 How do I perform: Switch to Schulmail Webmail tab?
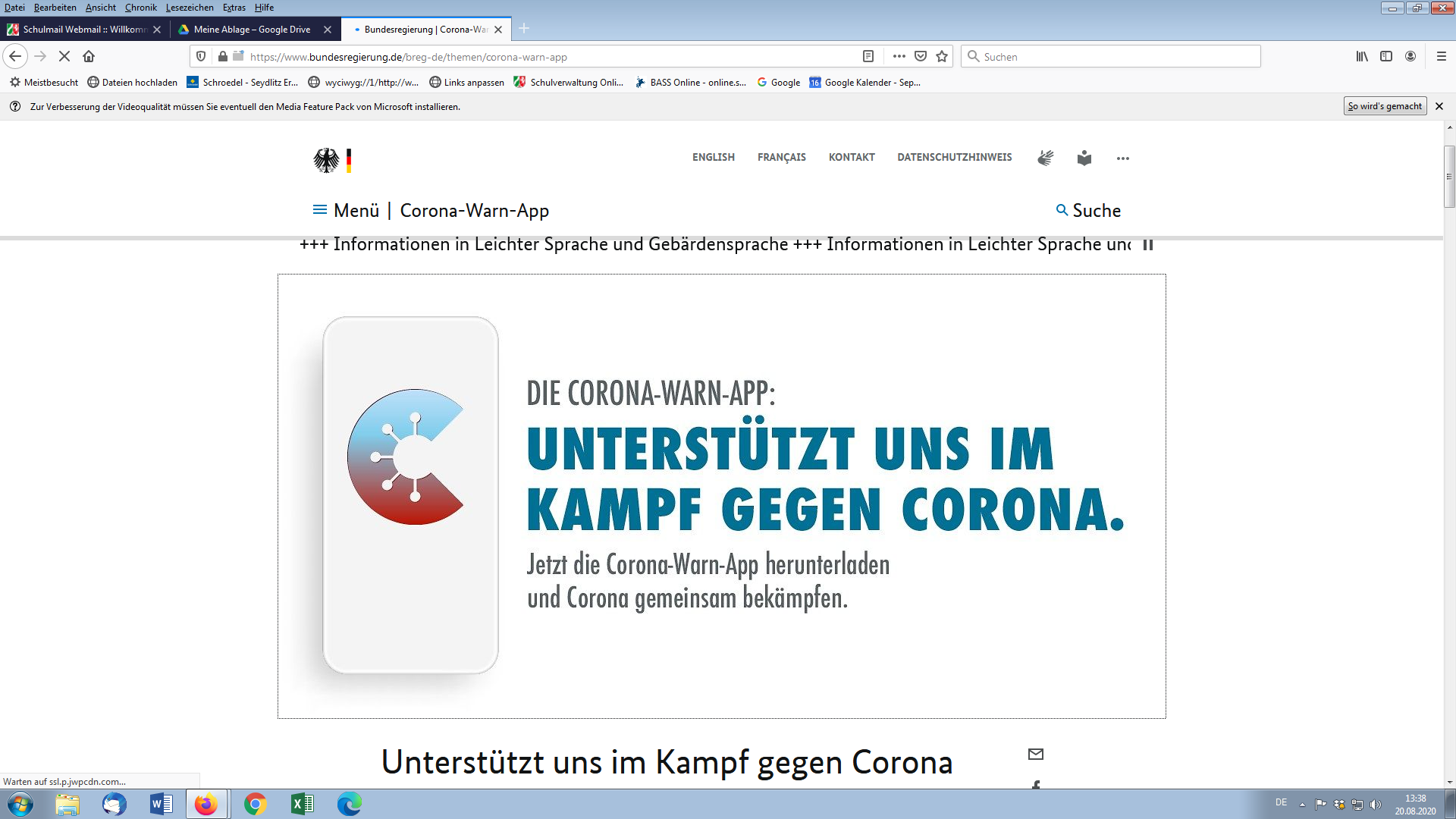(x=84, y=30)
